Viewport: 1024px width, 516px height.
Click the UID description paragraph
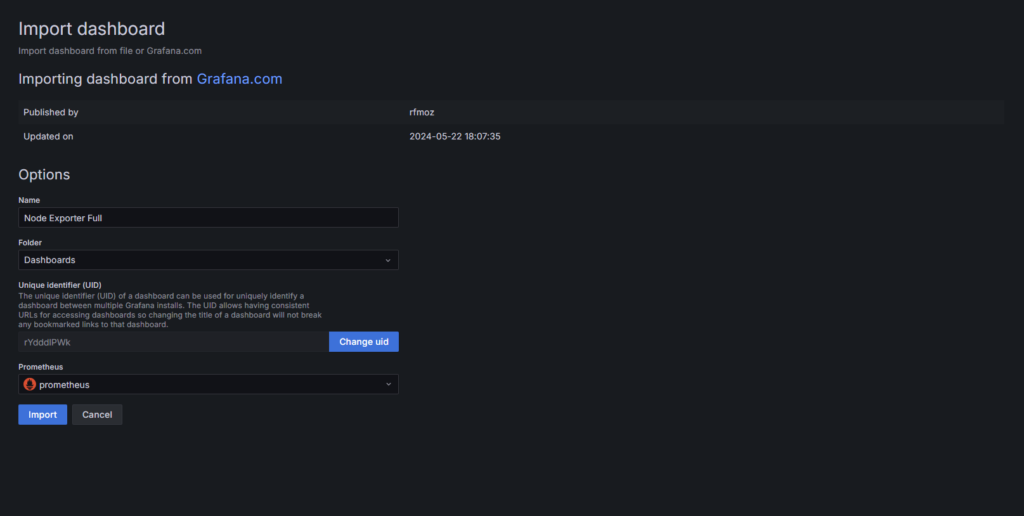pyautogui.click(x=170, y=310)
